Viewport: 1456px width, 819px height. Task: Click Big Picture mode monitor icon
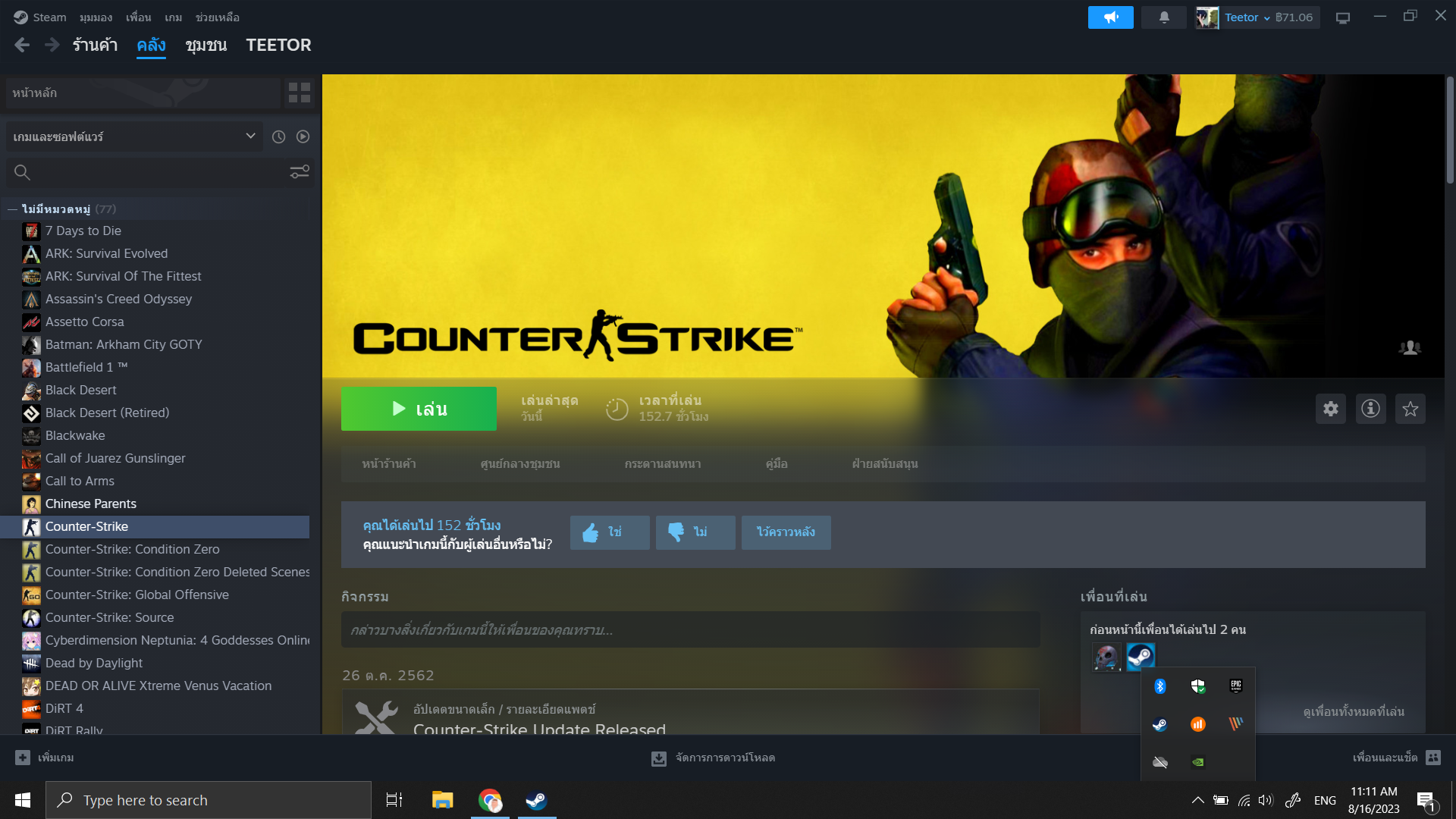(x=1343, y=17)
